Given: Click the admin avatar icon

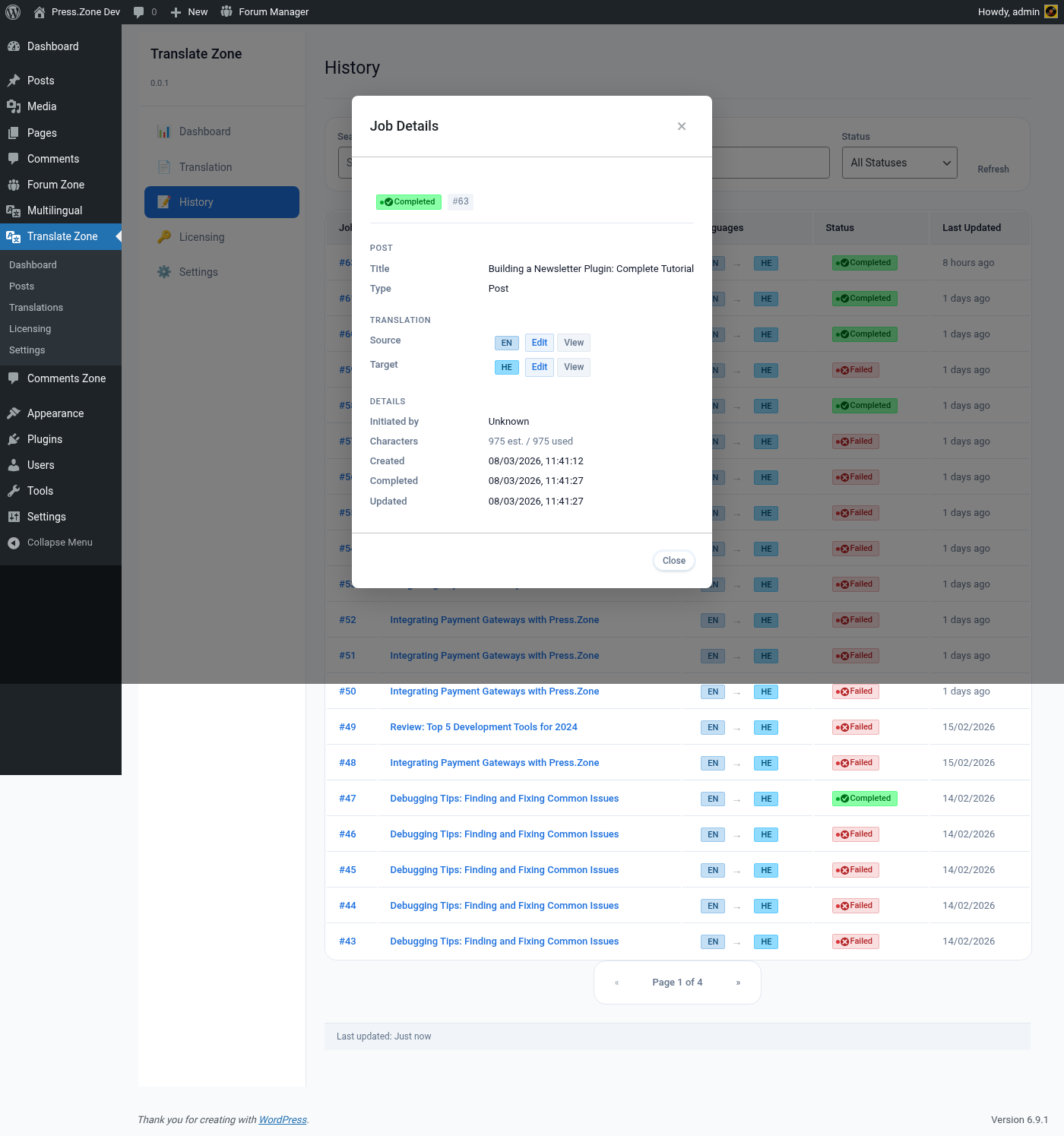Looking at the screenshot, I should pyautogui.click(x=1051, y=12).
